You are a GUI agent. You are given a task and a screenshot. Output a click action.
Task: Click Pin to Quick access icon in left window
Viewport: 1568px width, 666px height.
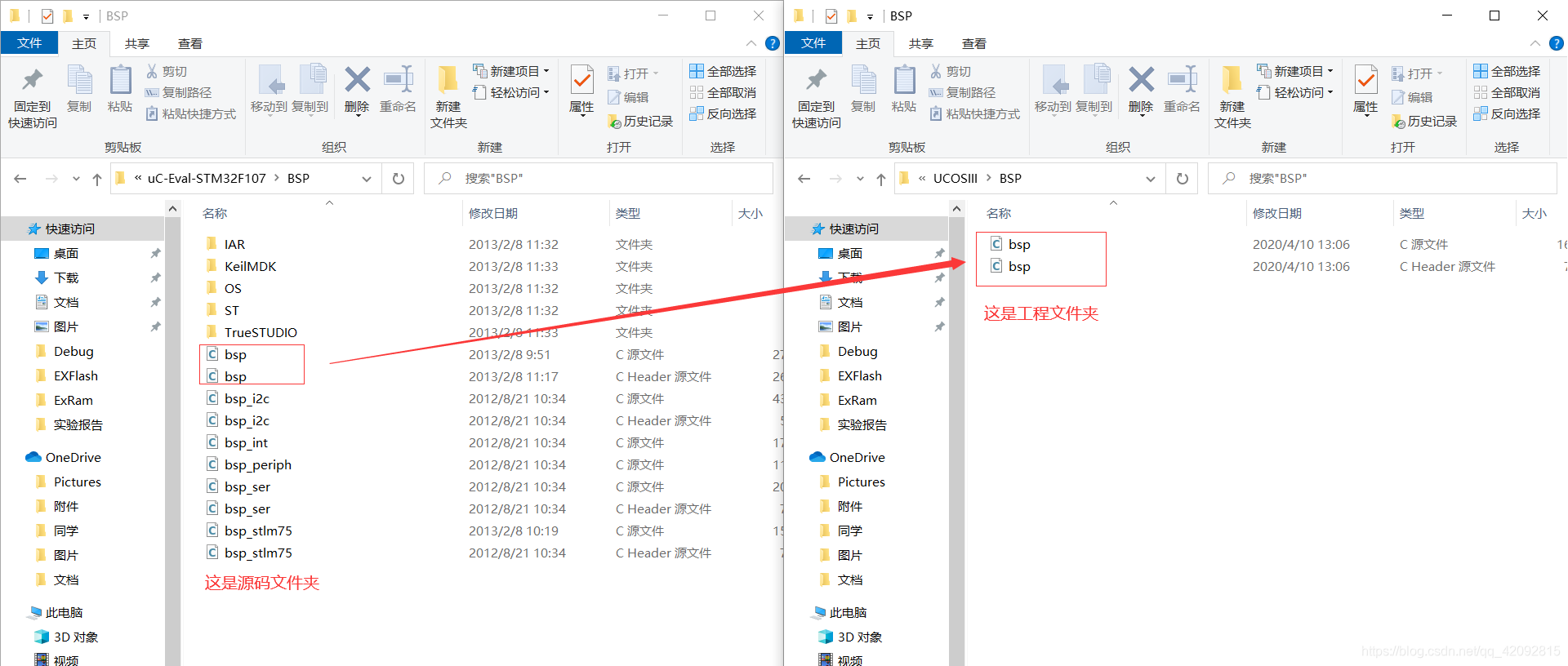33,80
